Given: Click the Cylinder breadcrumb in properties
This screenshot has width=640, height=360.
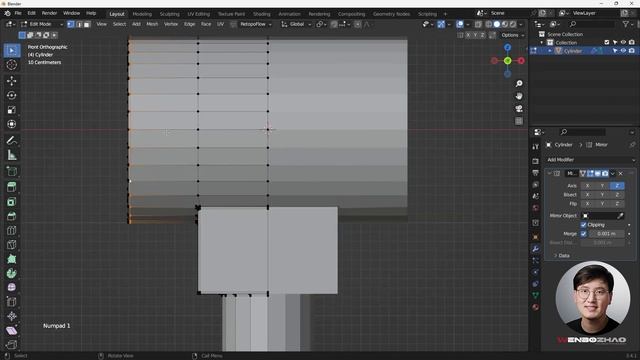Looking at the screenshot, I should point(563,145).
